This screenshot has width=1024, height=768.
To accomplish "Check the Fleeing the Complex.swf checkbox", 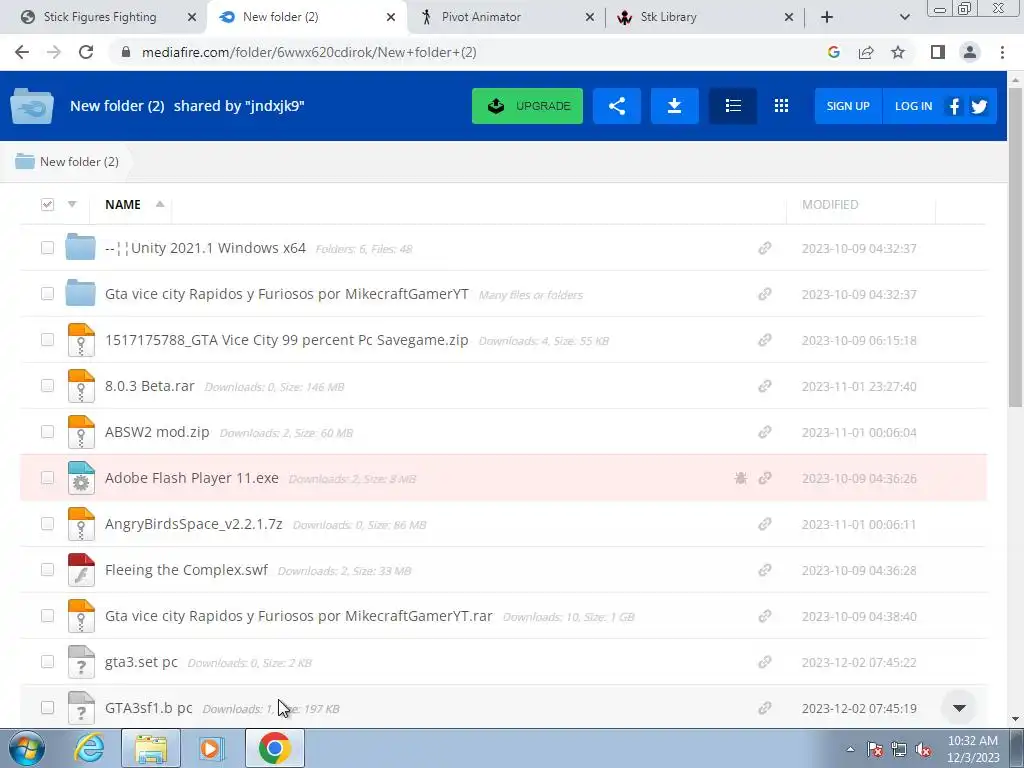I will (x=47, y=569).
